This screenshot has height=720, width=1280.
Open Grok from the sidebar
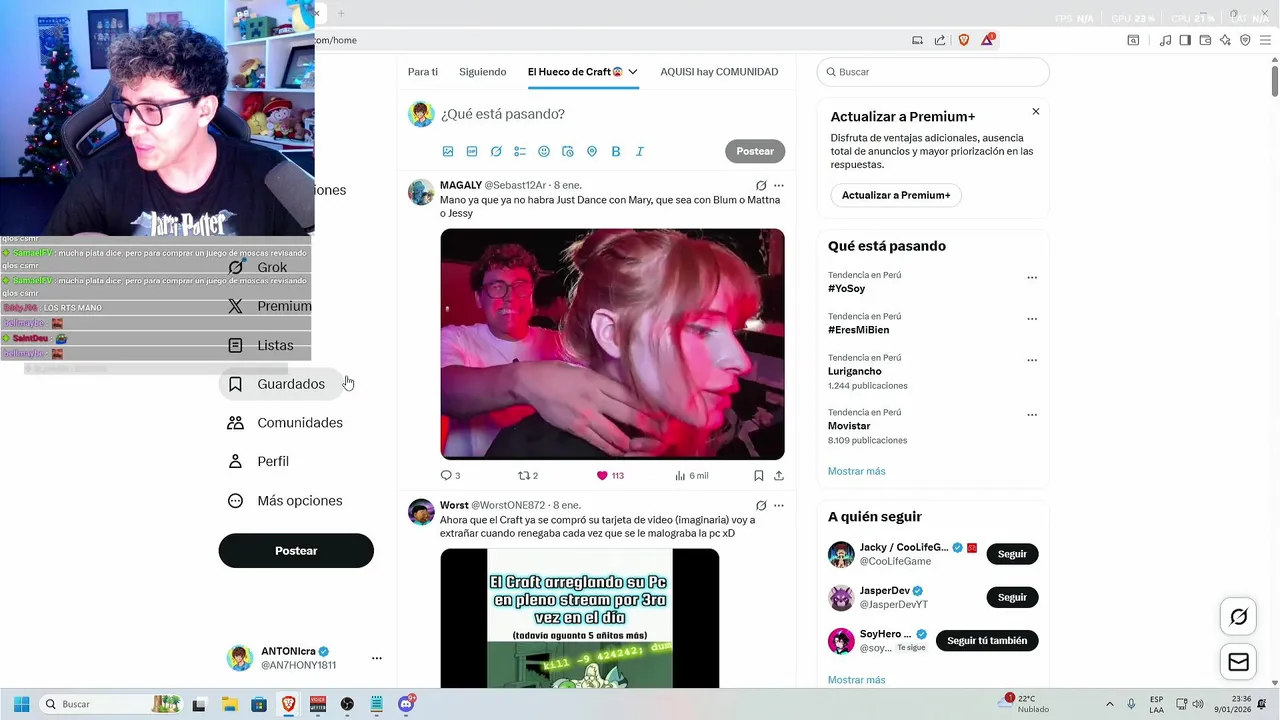(x=258, y=267)
